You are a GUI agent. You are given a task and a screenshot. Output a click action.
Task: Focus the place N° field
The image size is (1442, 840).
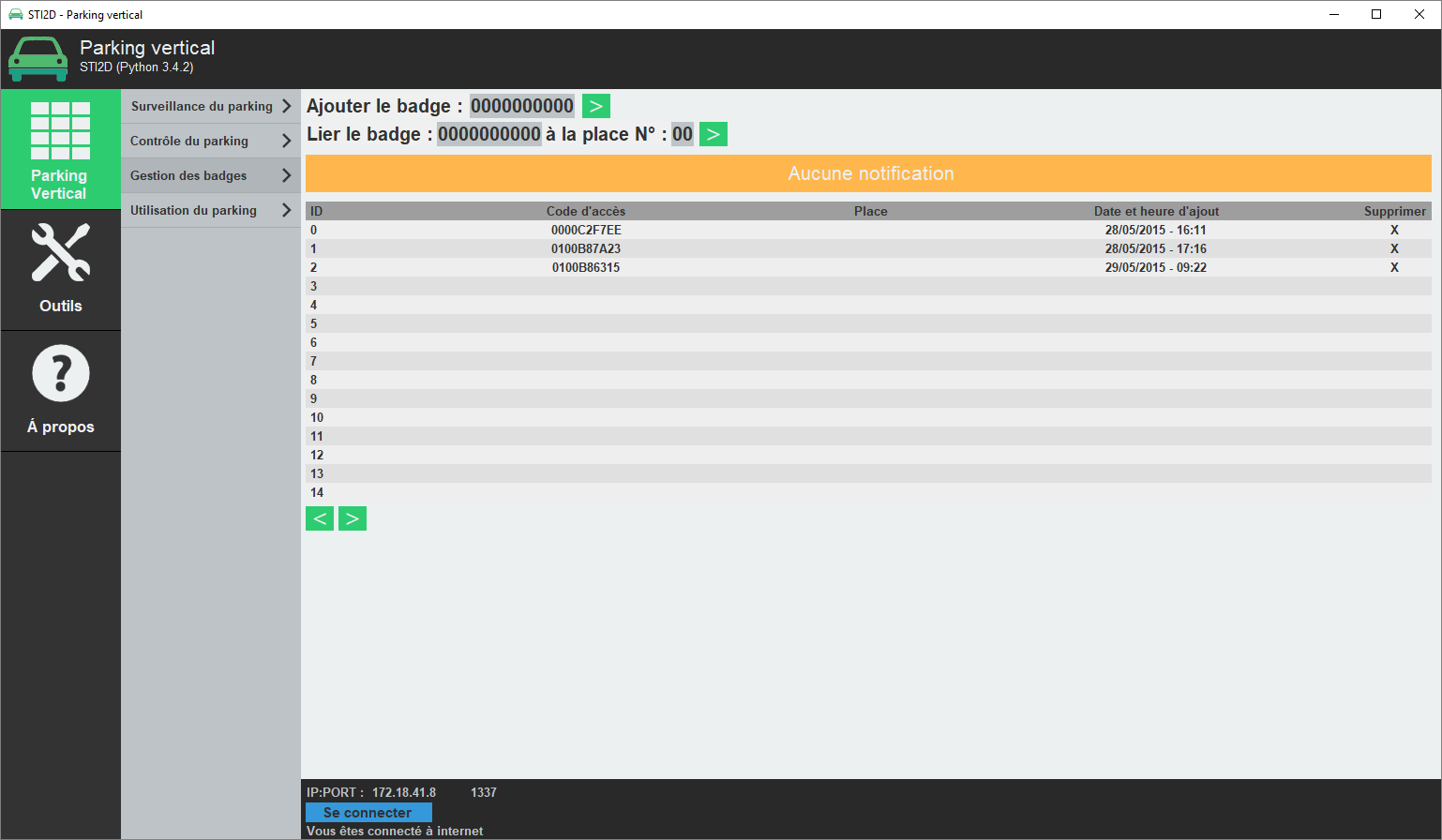(x=683, y=134)
